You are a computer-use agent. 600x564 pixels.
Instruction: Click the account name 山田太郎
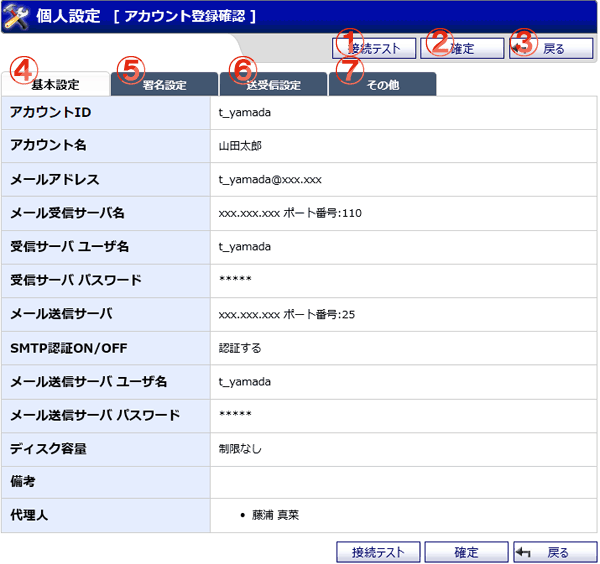(x=240, y=146)
